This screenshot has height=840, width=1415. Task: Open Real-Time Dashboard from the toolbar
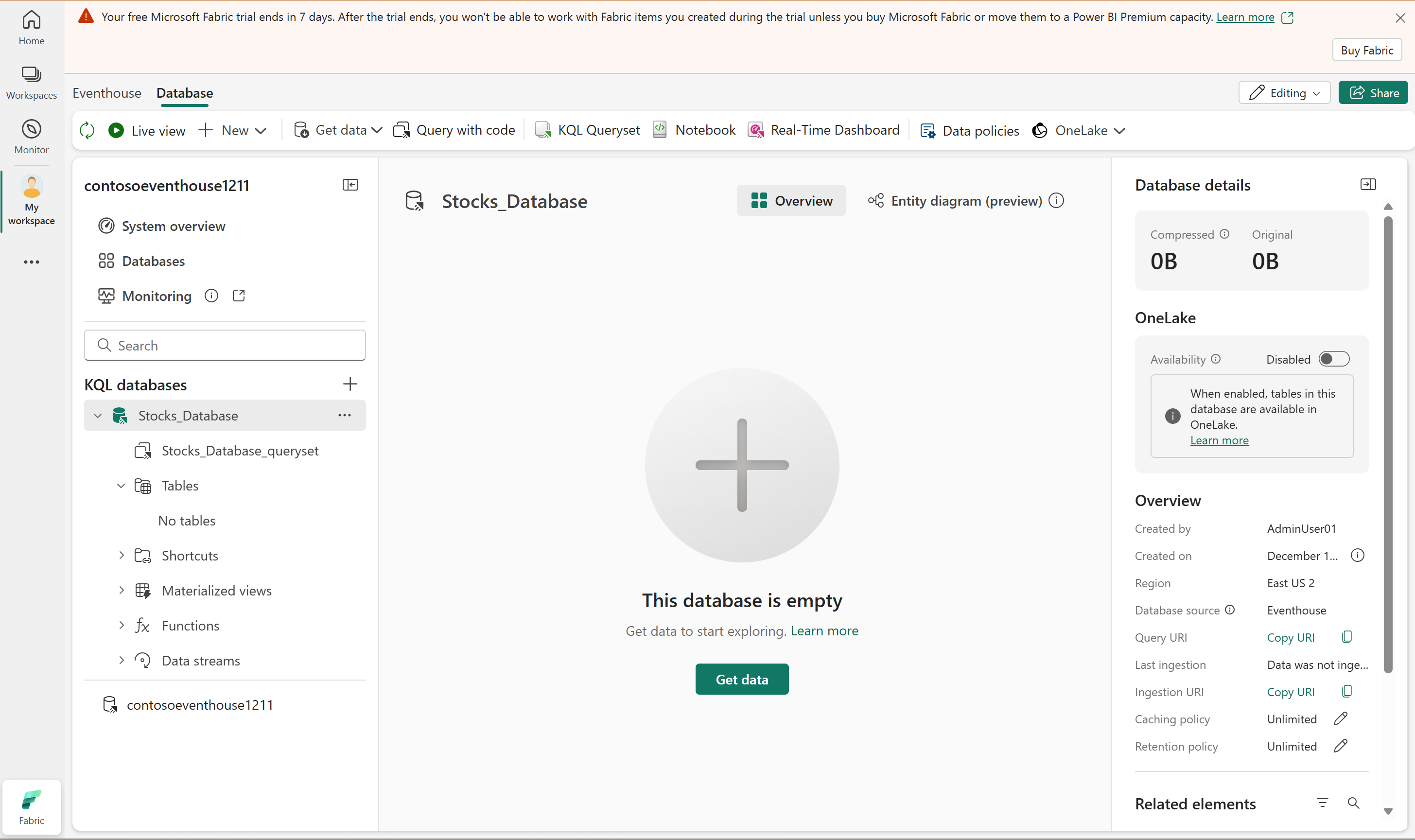pyautogui.click(x=823, y=130)
